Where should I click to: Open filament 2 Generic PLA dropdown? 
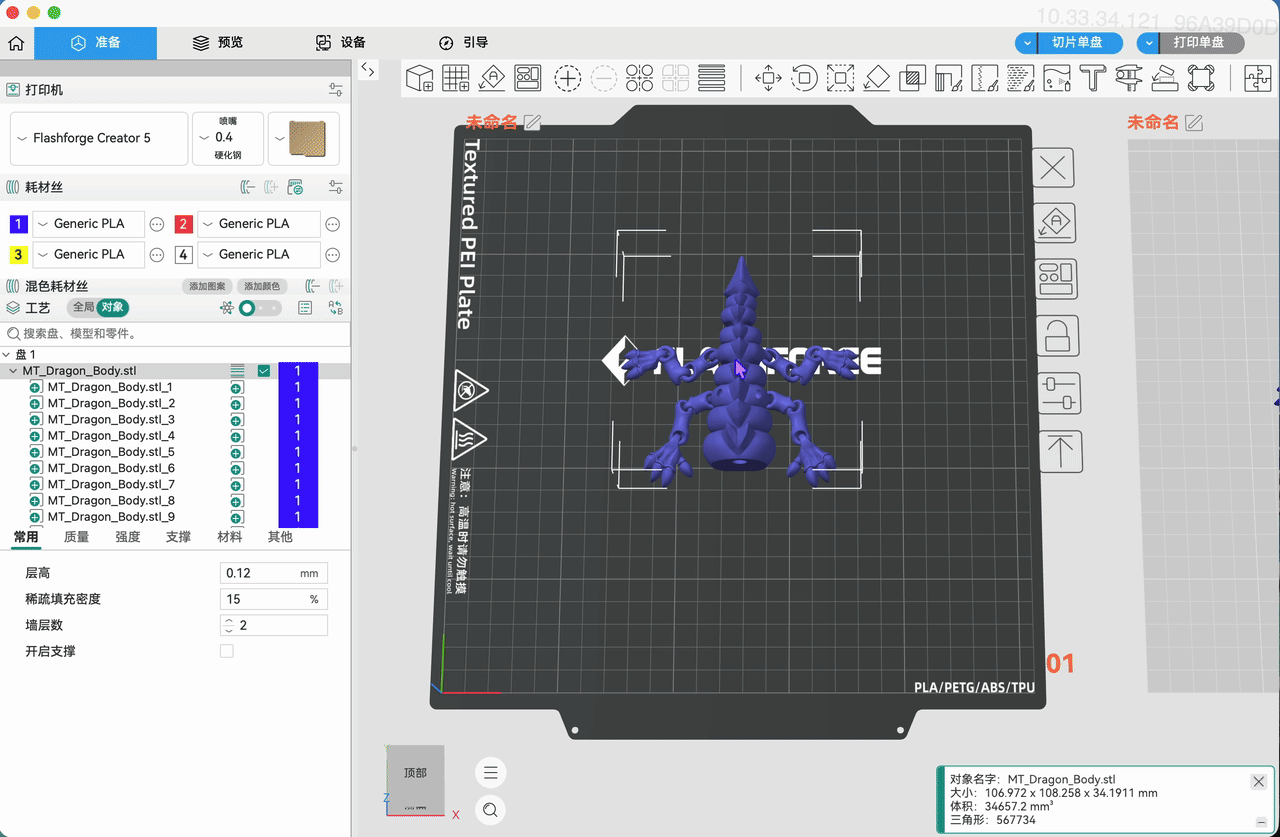(259, 224)
